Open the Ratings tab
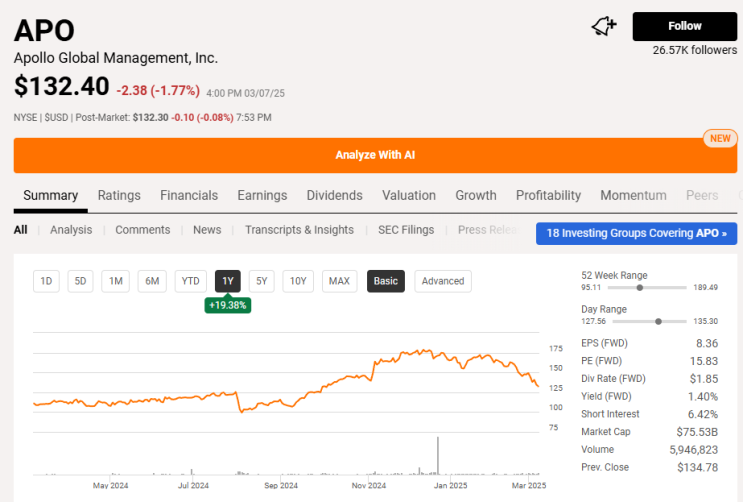The width and height of the screenshot is (743, 502). (x=119, y=195)
